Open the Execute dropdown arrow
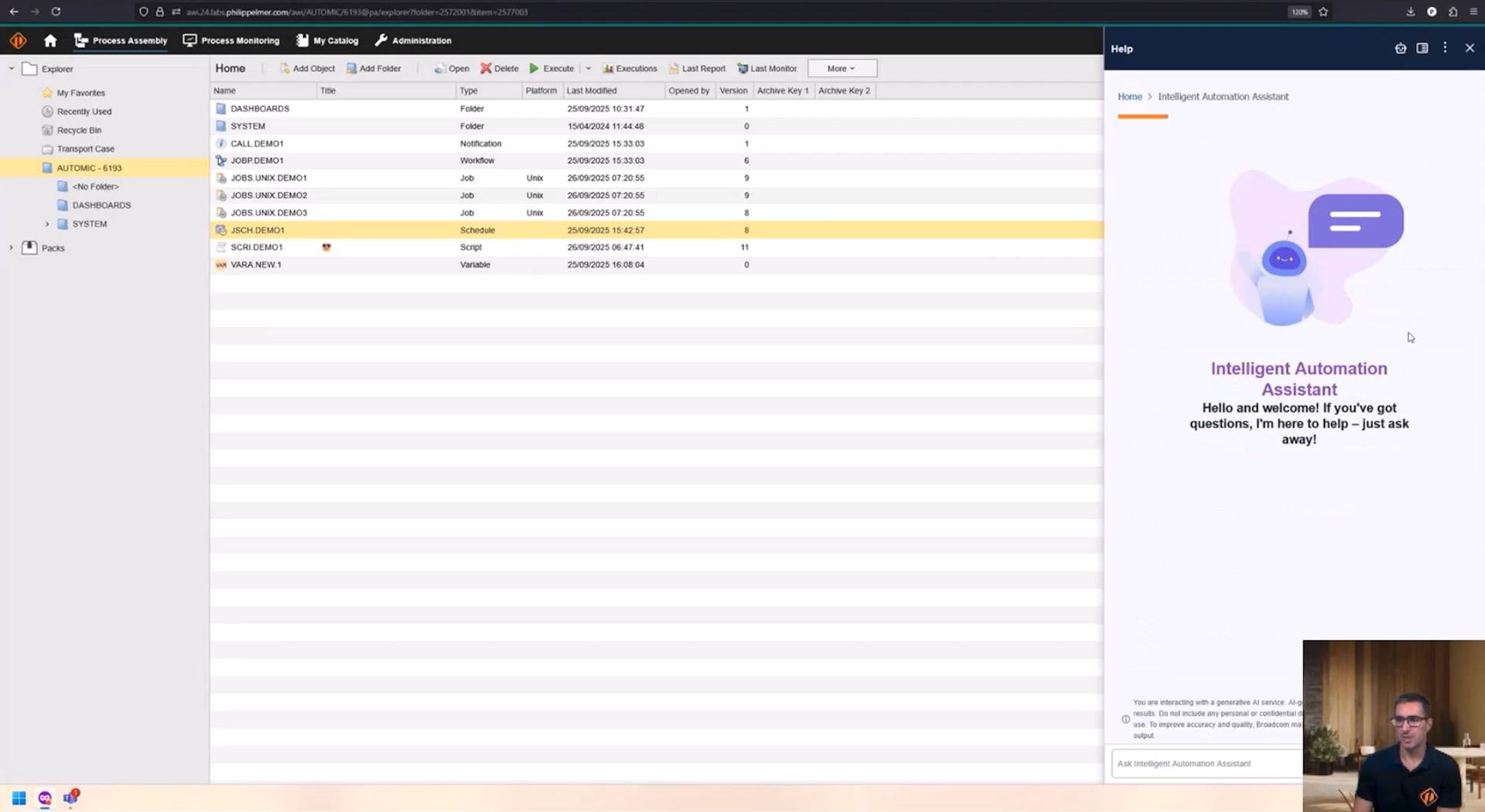This screenshot has width=1485, height=812. tap(588, 68)
